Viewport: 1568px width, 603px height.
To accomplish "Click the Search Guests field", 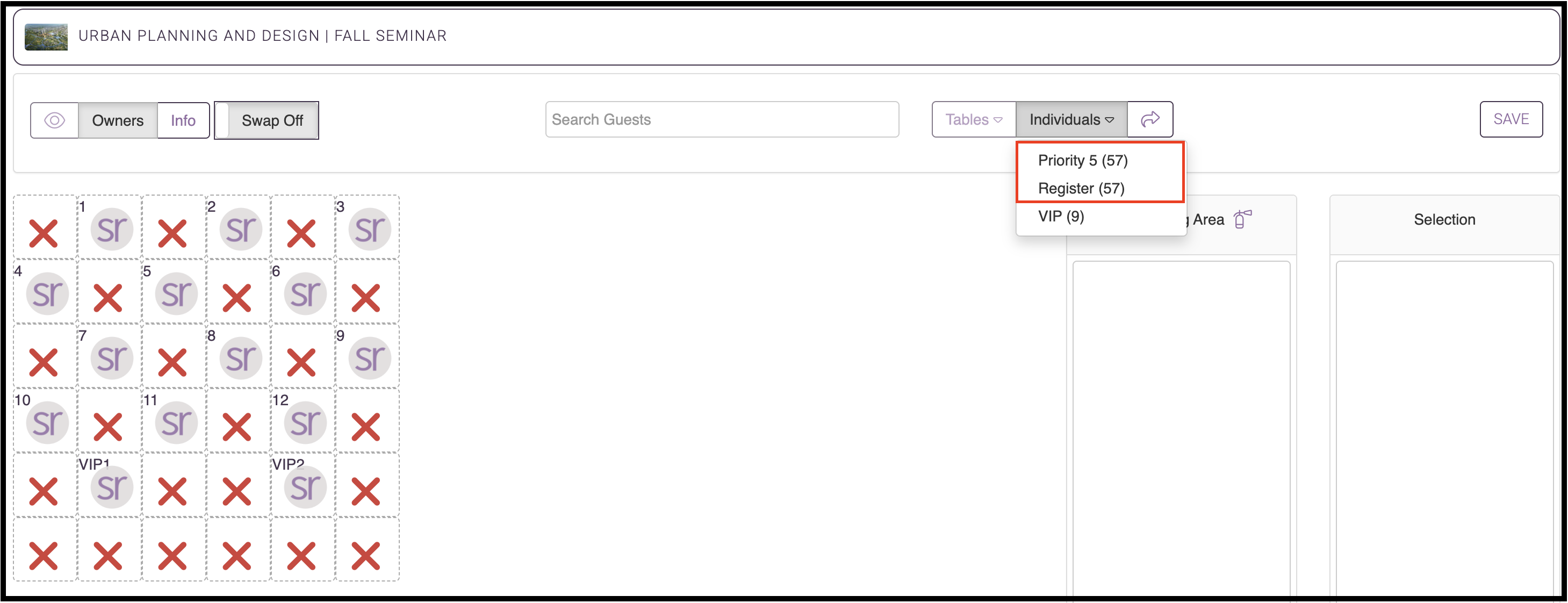I will tap(722, 119).
